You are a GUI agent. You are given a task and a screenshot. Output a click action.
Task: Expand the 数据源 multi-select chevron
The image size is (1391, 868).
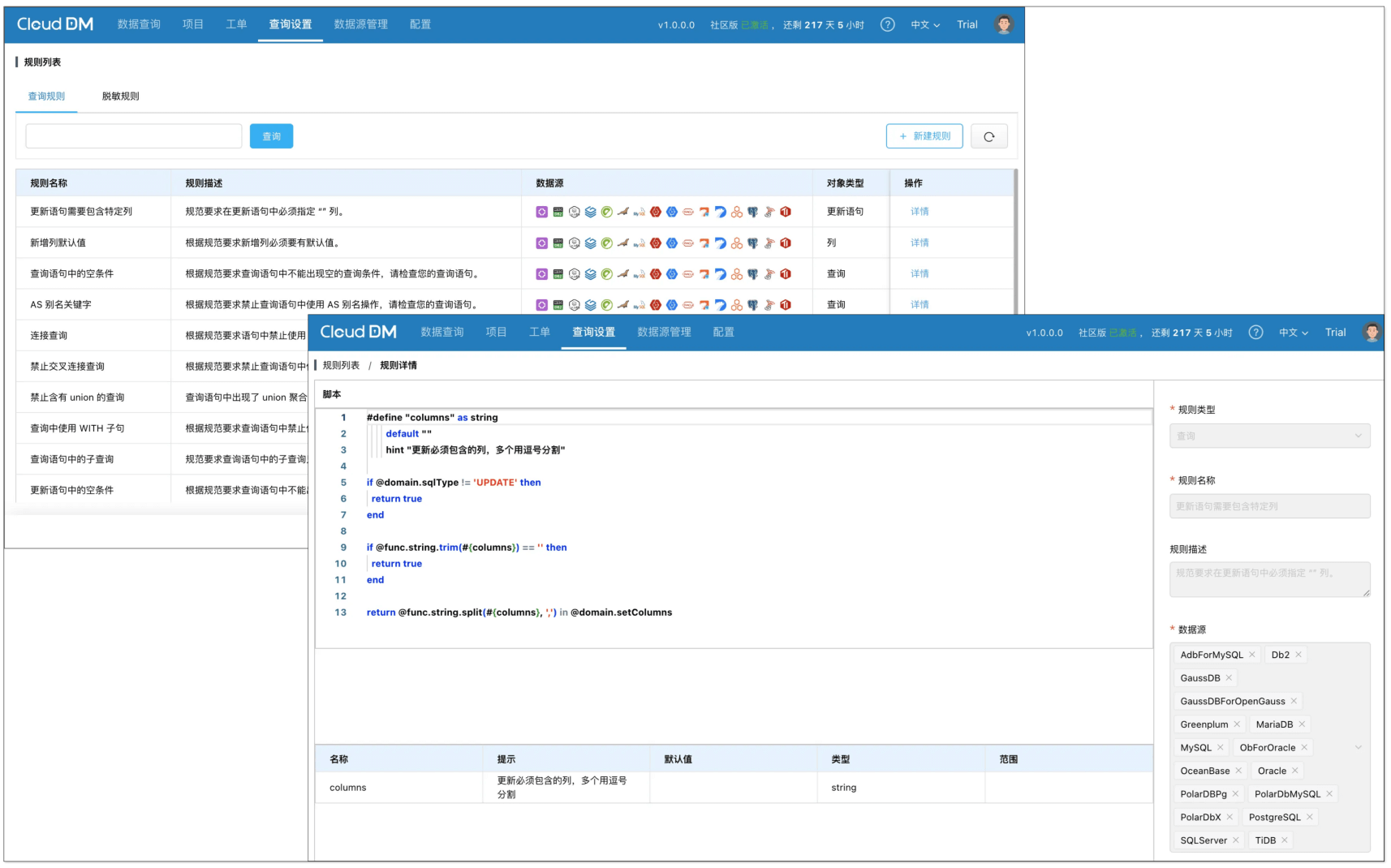click(x=1359, y=747)
